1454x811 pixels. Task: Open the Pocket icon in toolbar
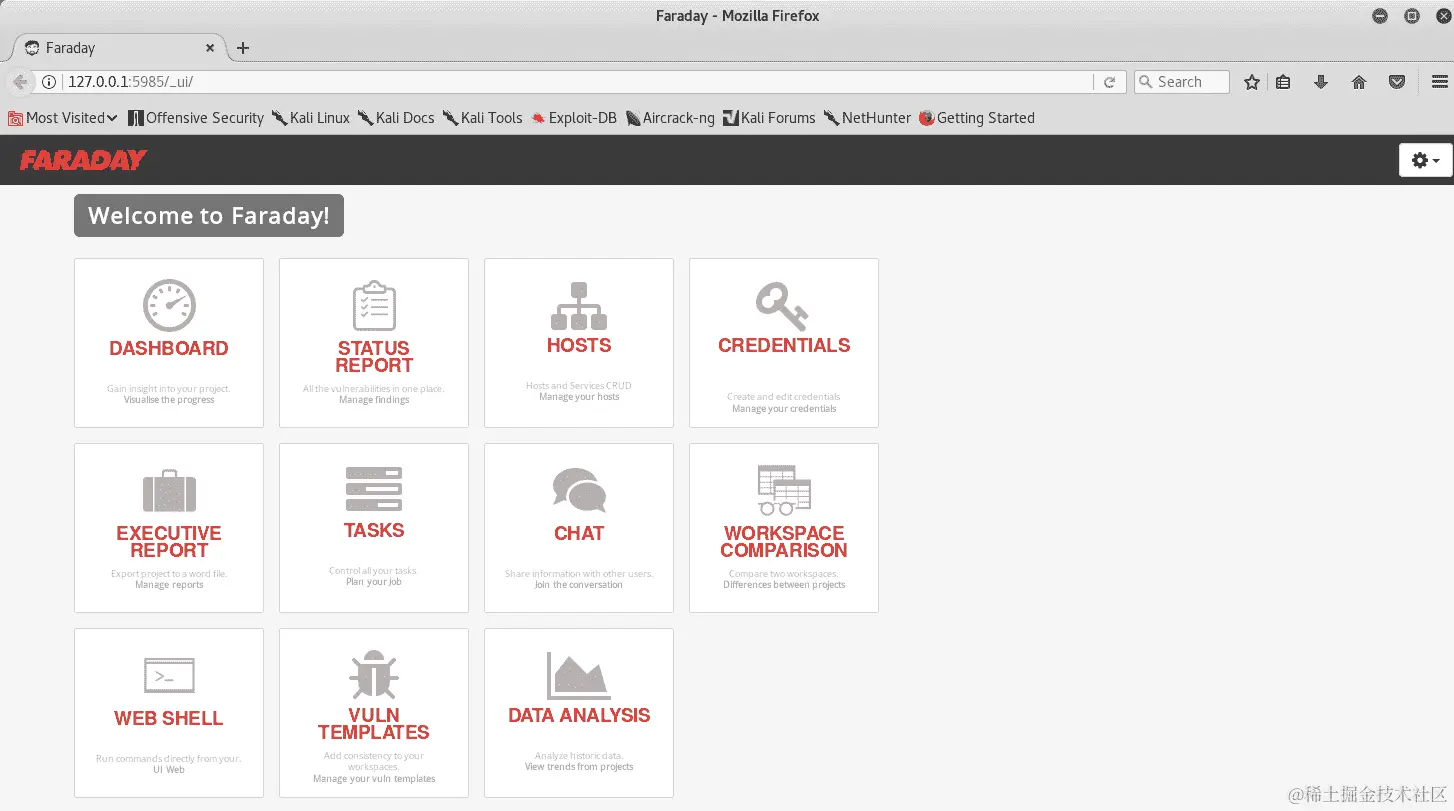tap(1397, 82)
